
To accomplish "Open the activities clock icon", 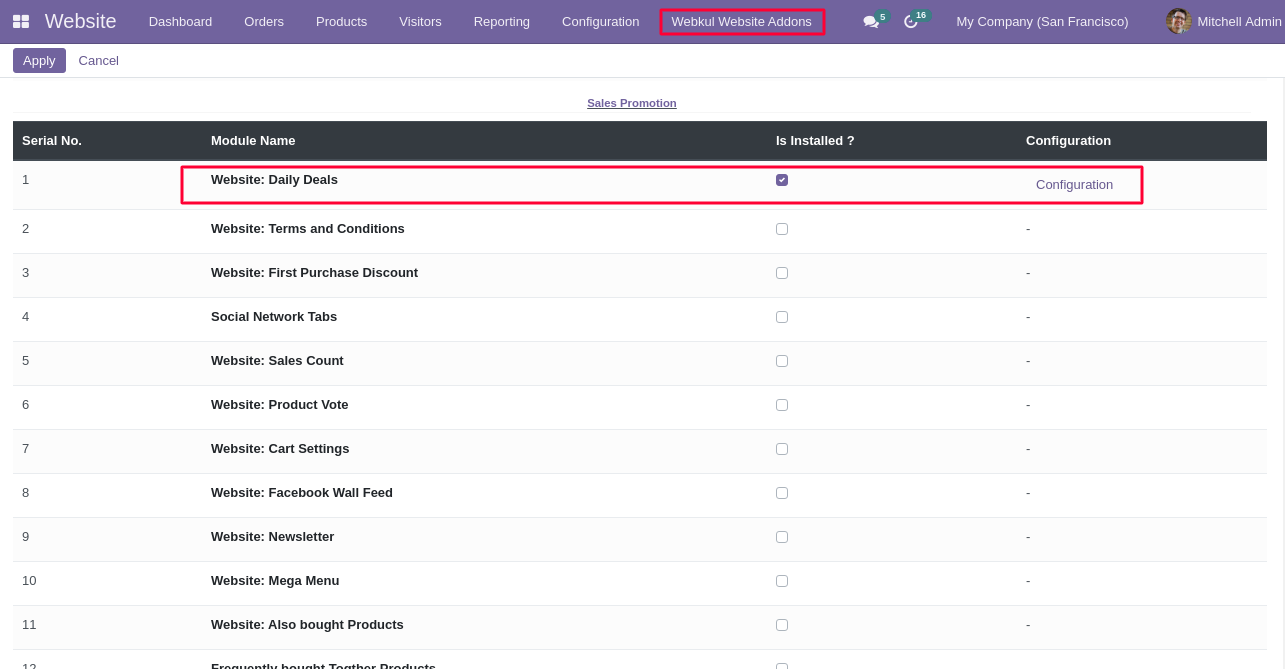I will (x=911, y=21).
